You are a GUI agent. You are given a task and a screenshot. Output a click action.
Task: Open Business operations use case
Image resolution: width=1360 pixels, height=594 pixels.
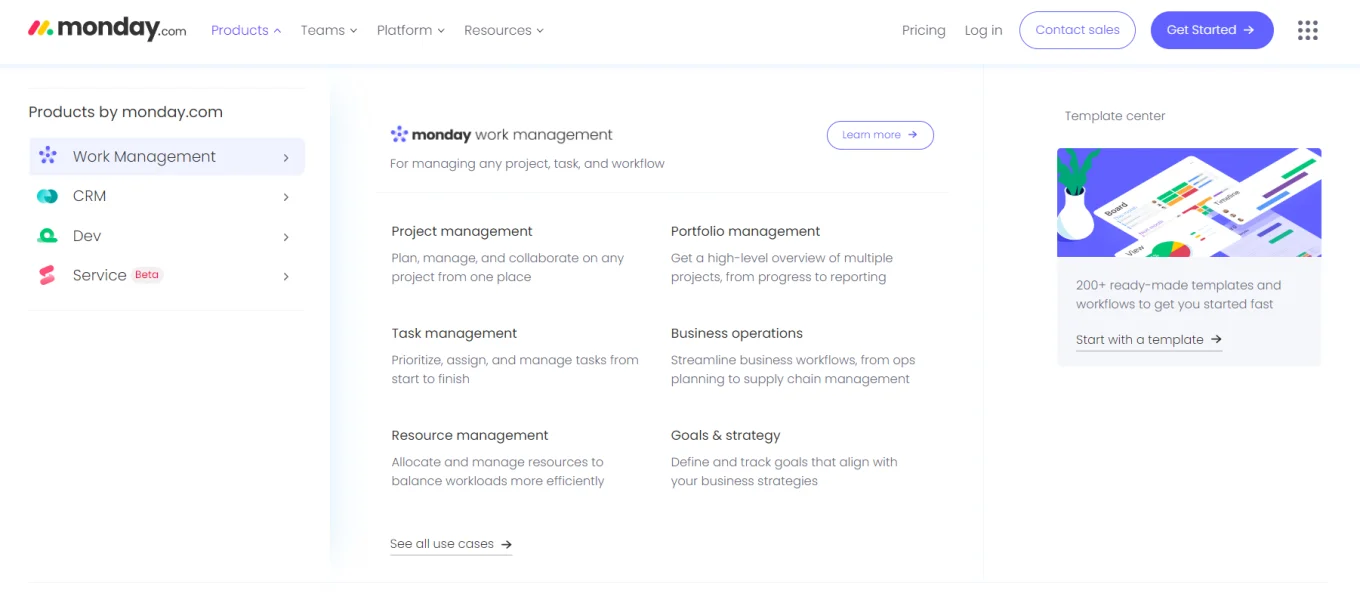pos(737,333)
